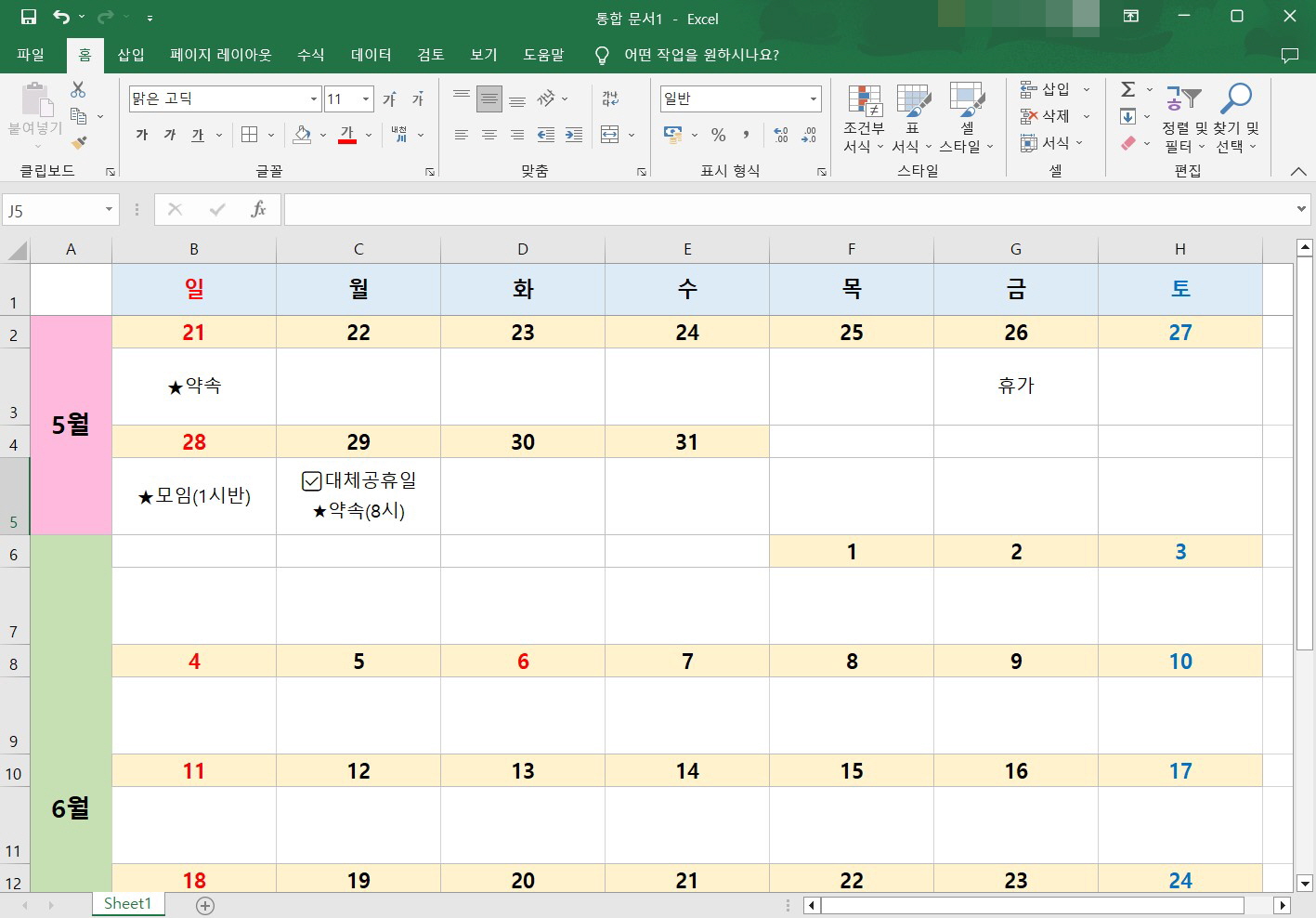The image size is (1316, 918).
Task: Switch to the 수식 tab
Action: point(311,55)
